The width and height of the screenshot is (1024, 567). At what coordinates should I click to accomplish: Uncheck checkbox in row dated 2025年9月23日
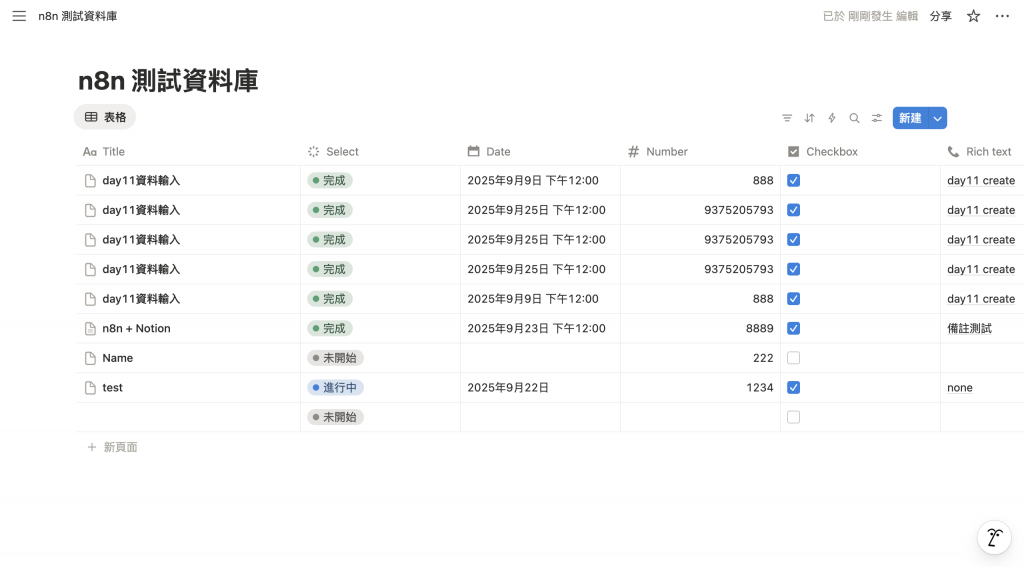point(793,329)
